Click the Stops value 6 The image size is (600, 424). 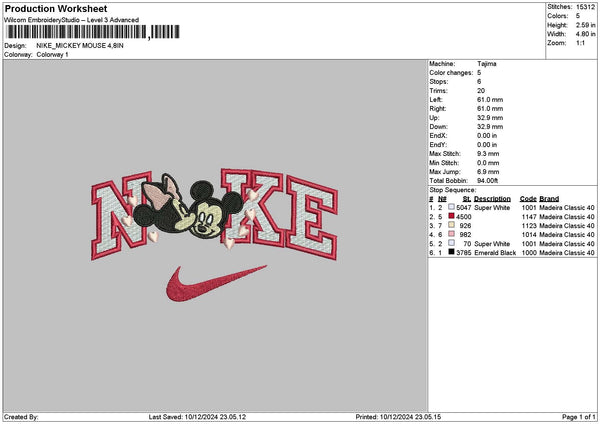pos(479,82)
